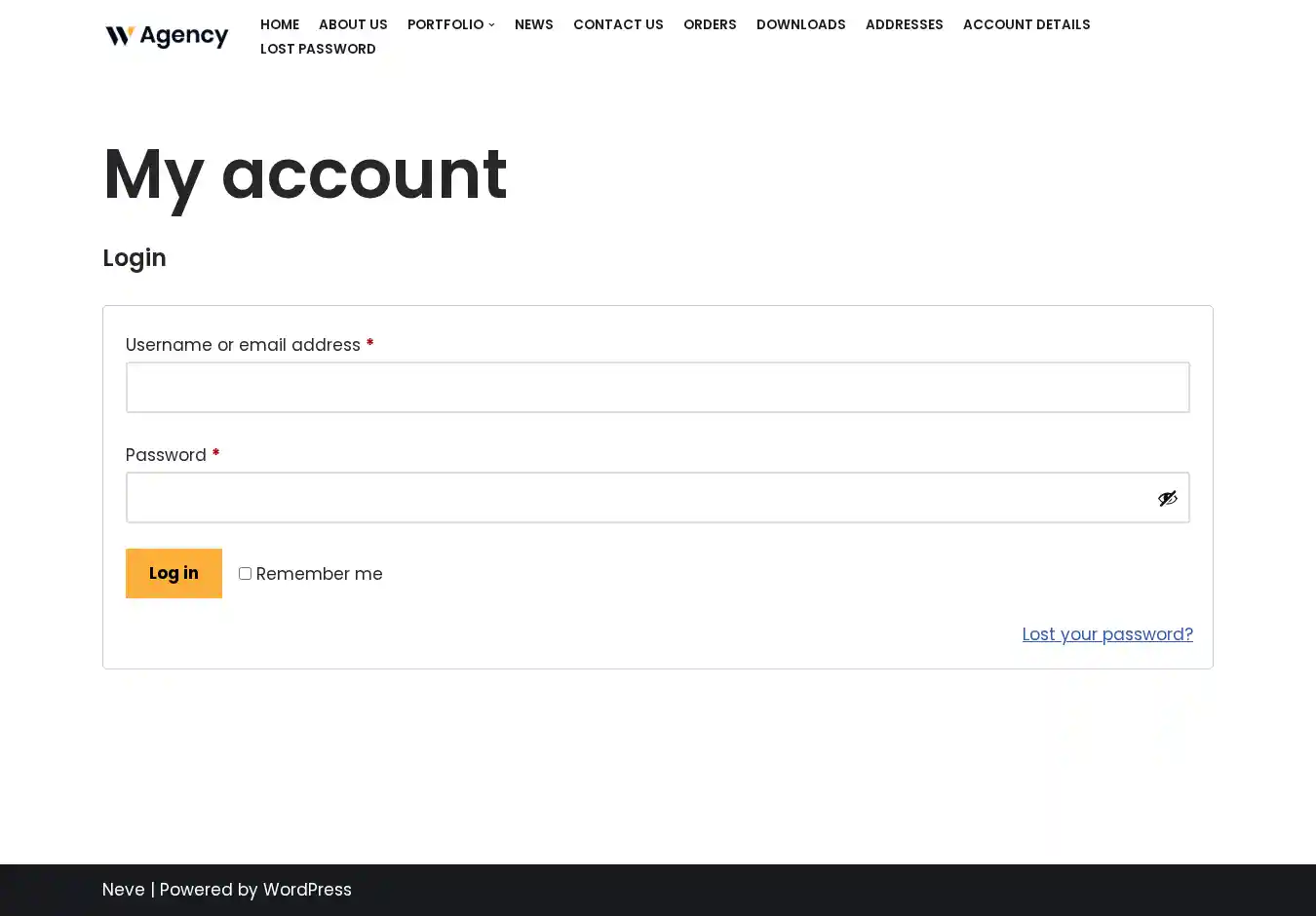The width and height of the screenshot is (1316, 916).
Task: Open the Orders menu item
Action: (710, 24)
